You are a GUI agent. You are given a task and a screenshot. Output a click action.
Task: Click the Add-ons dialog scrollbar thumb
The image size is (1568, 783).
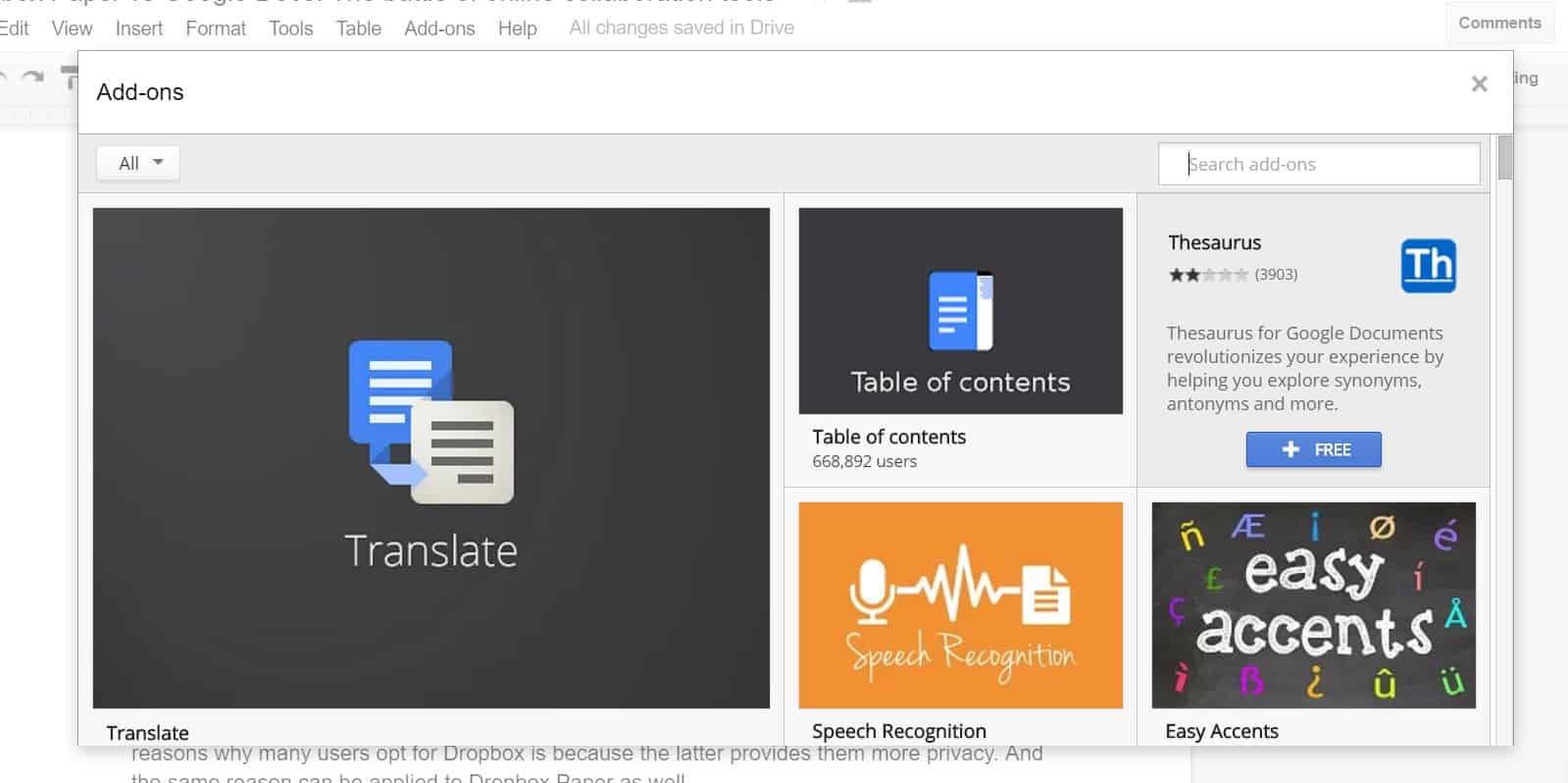(1505, 158)
